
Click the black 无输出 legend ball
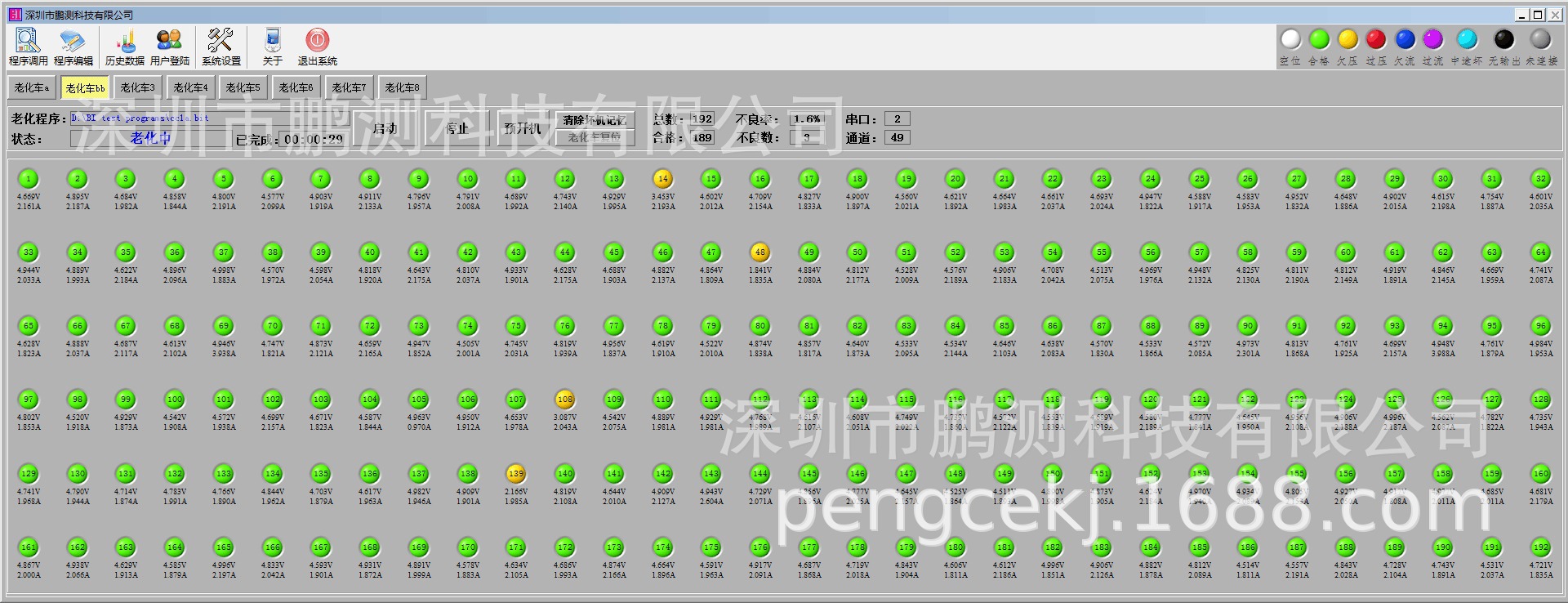coord(1504,39)
